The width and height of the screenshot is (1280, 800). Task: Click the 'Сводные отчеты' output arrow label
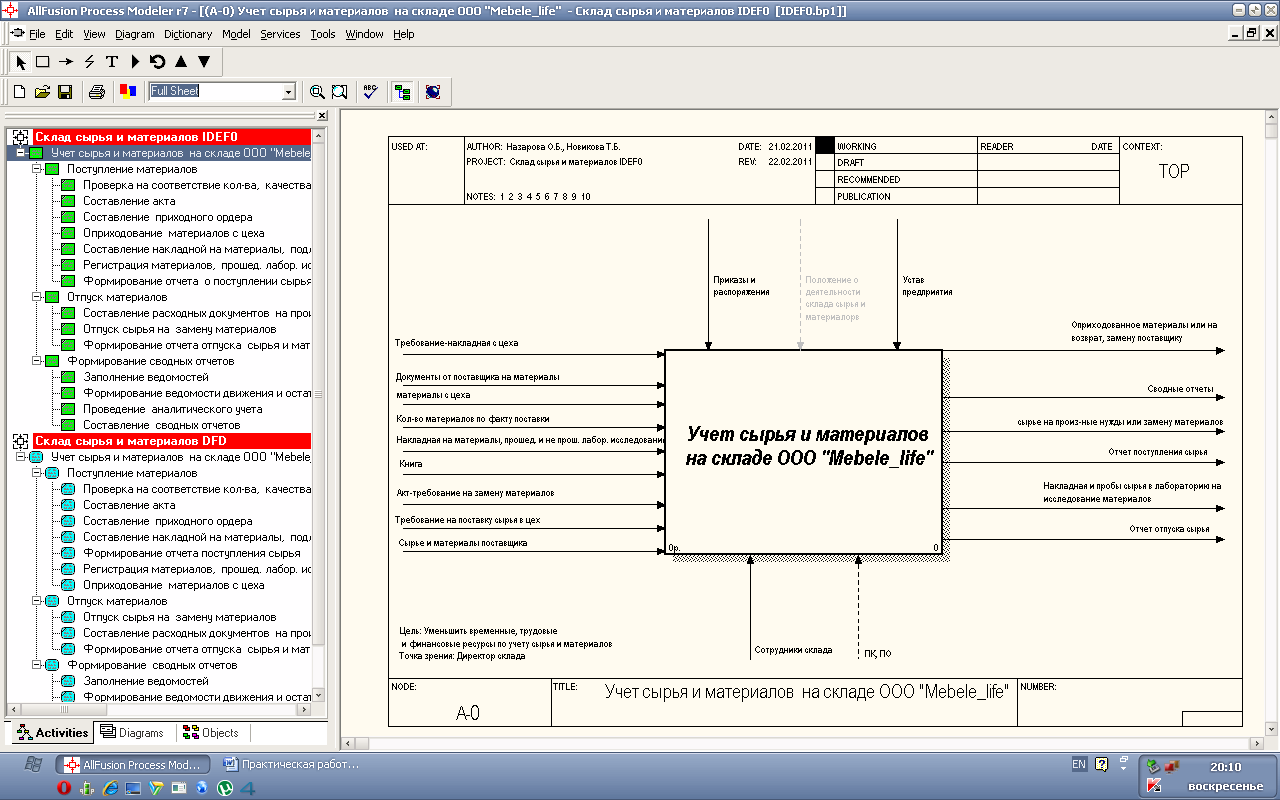1180,389
